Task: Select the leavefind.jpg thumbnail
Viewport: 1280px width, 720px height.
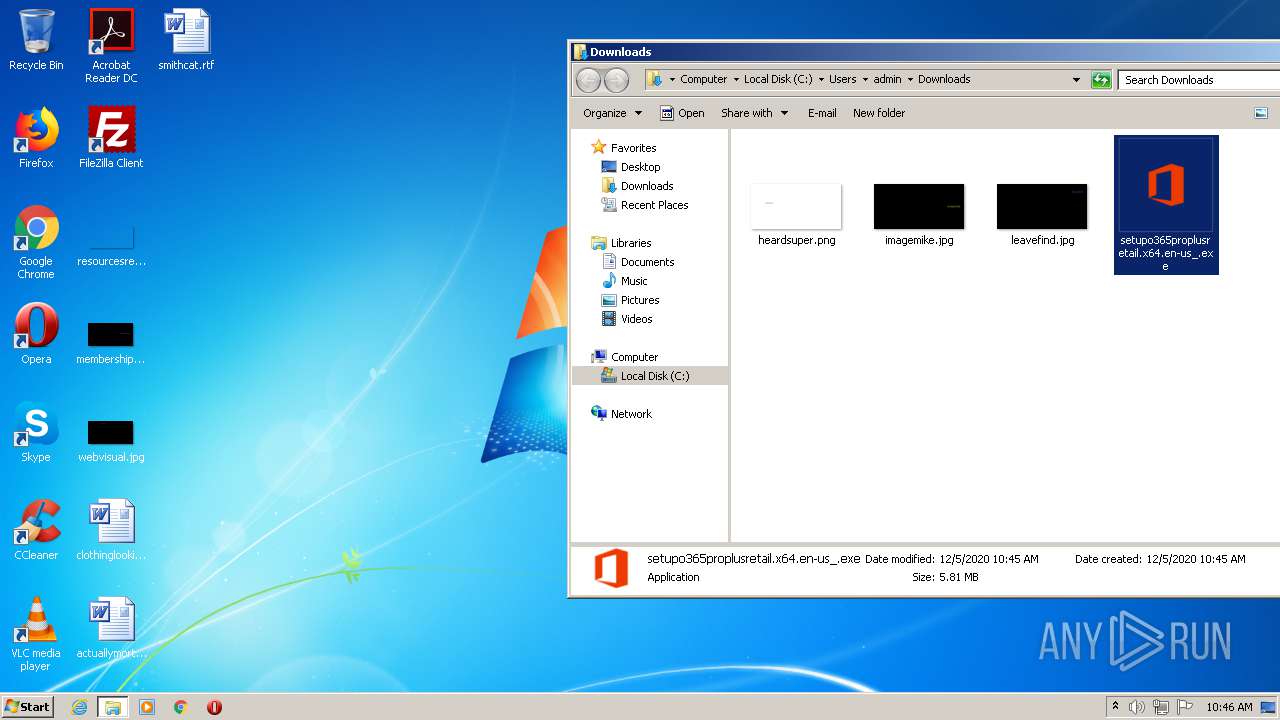Action: point(1042,214)
